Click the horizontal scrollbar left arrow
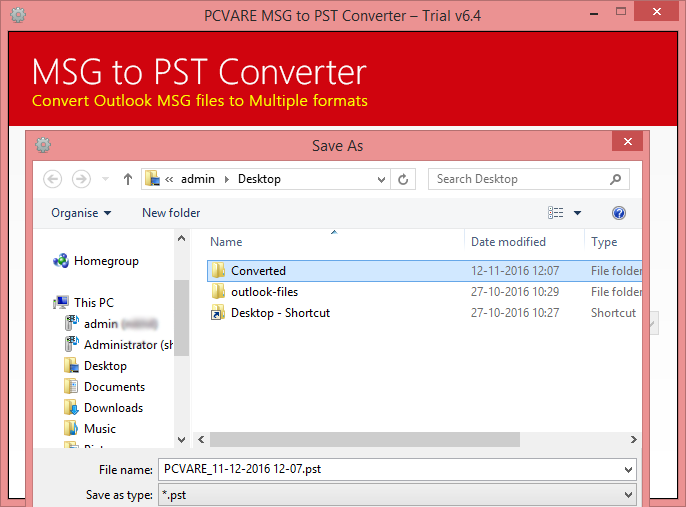The width and height of the screenshot is (686, 507). point(201,440)
